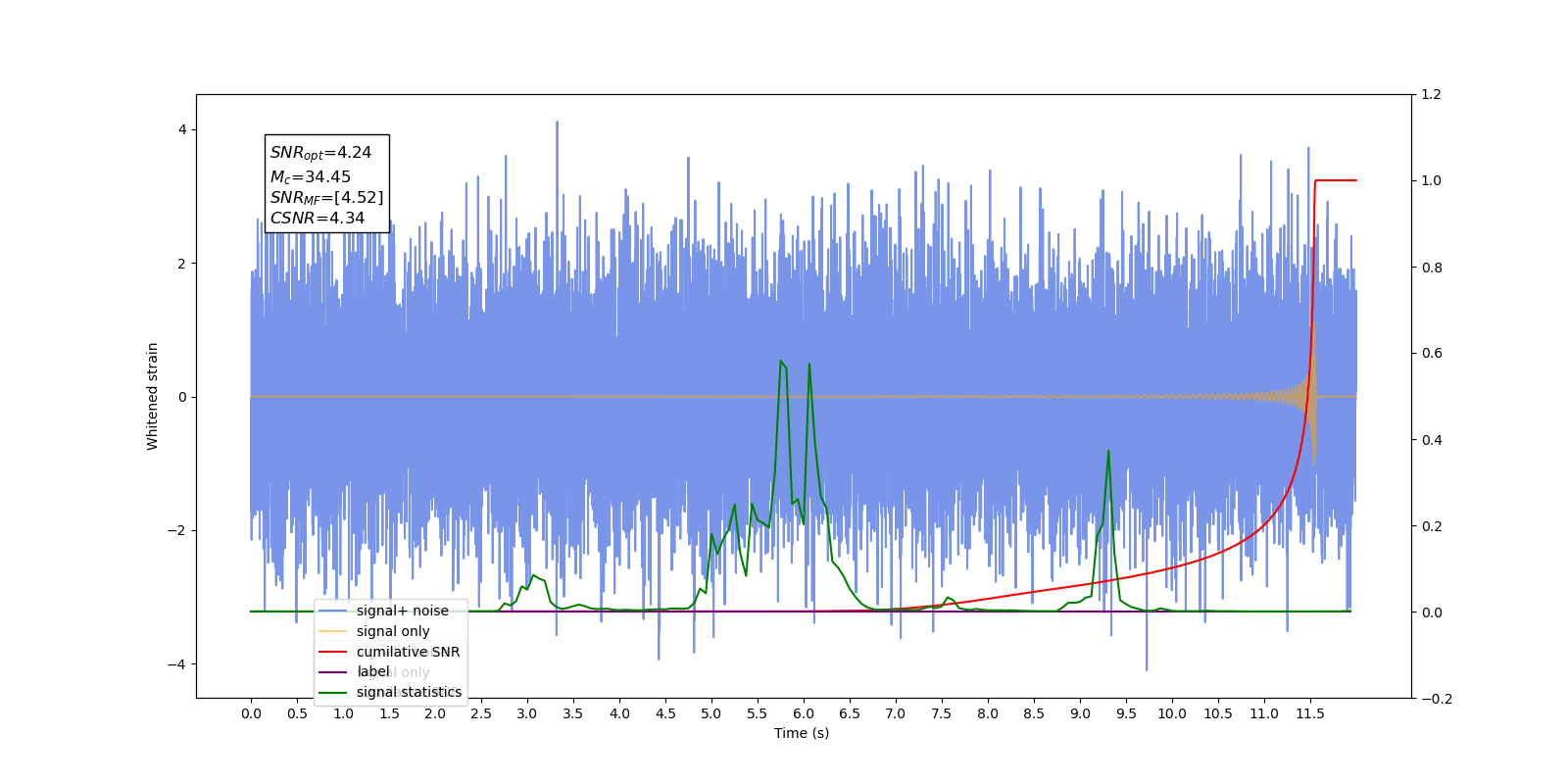Click the 3.5 tick on the time axis

pos(573,713)
